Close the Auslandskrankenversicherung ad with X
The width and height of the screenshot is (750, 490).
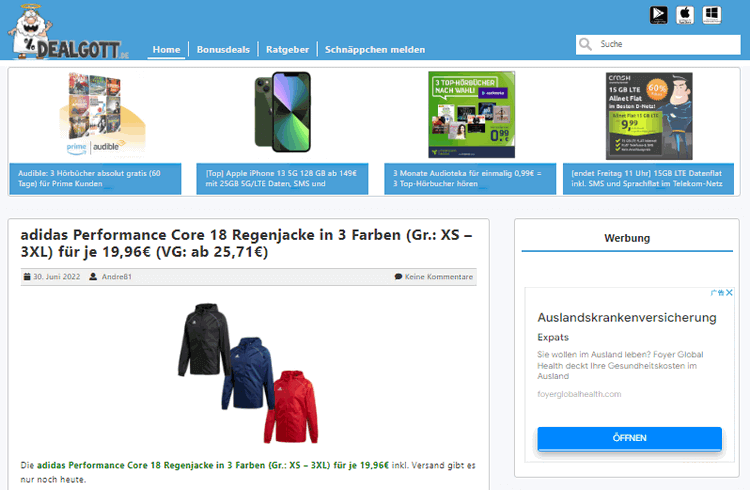729,292
